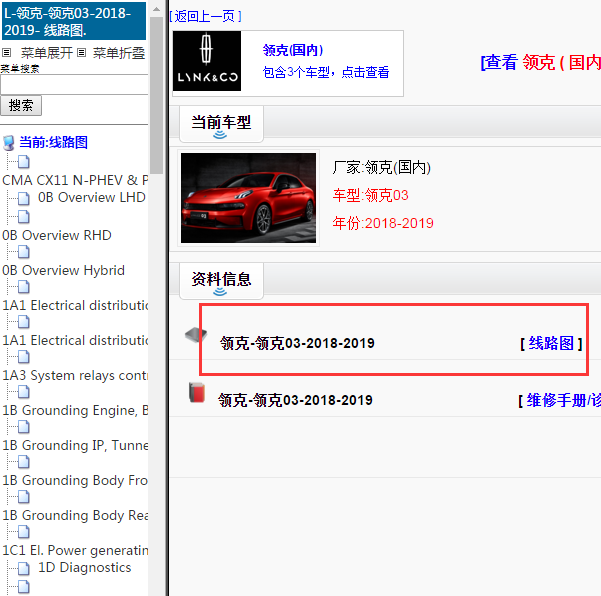
Task: Click the left panel scrollbar up arrow
Action: coord(156,9)
